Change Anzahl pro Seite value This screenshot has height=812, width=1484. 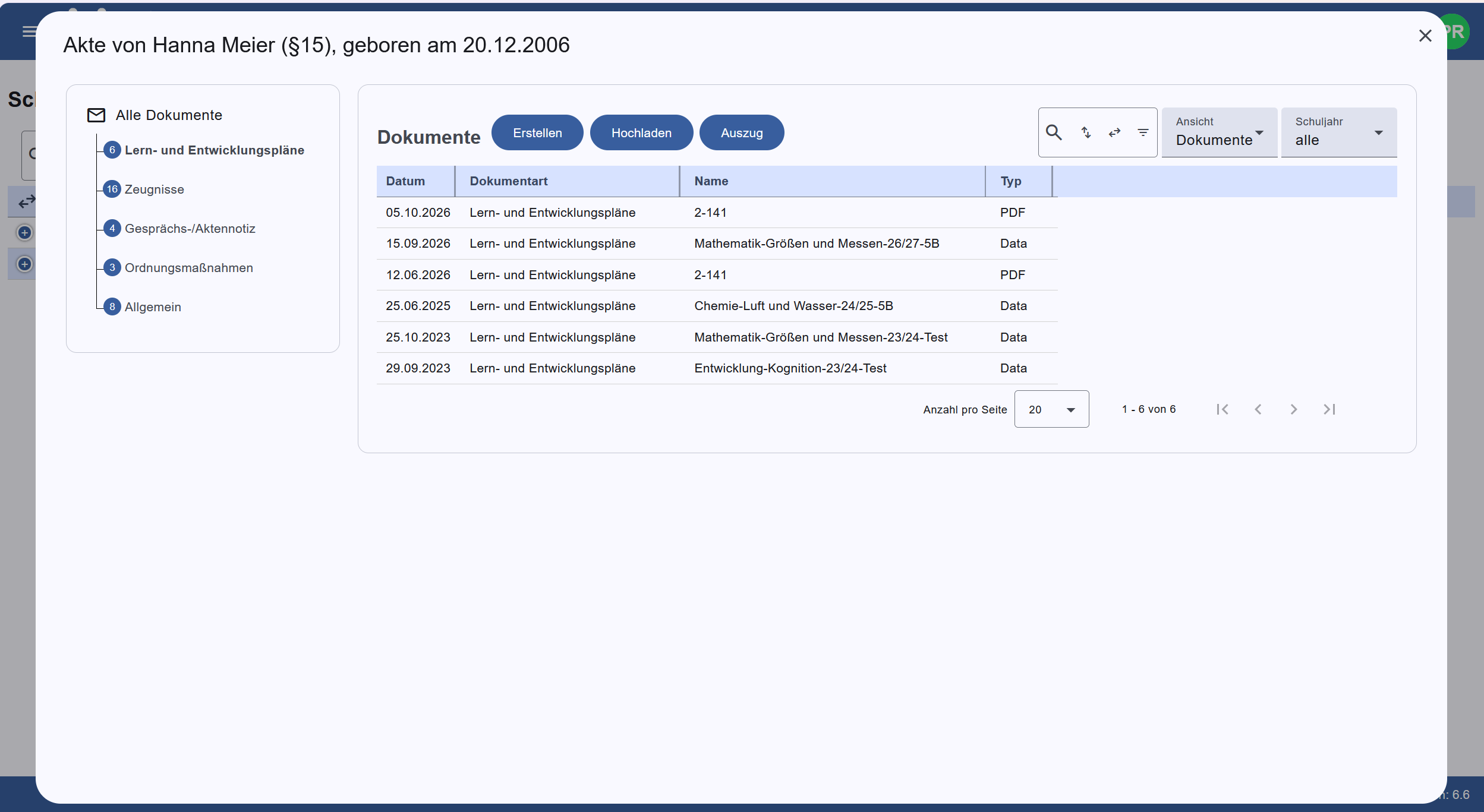point(1051,409)
